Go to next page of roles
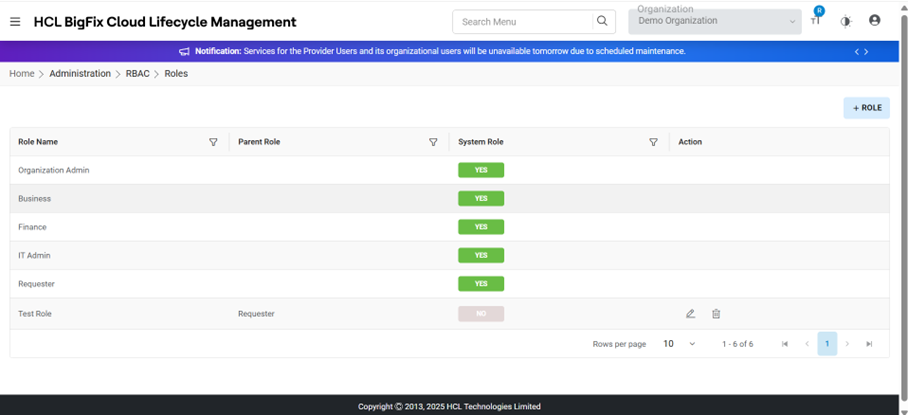This screenshot has height=415, width=908. (847, 344)
